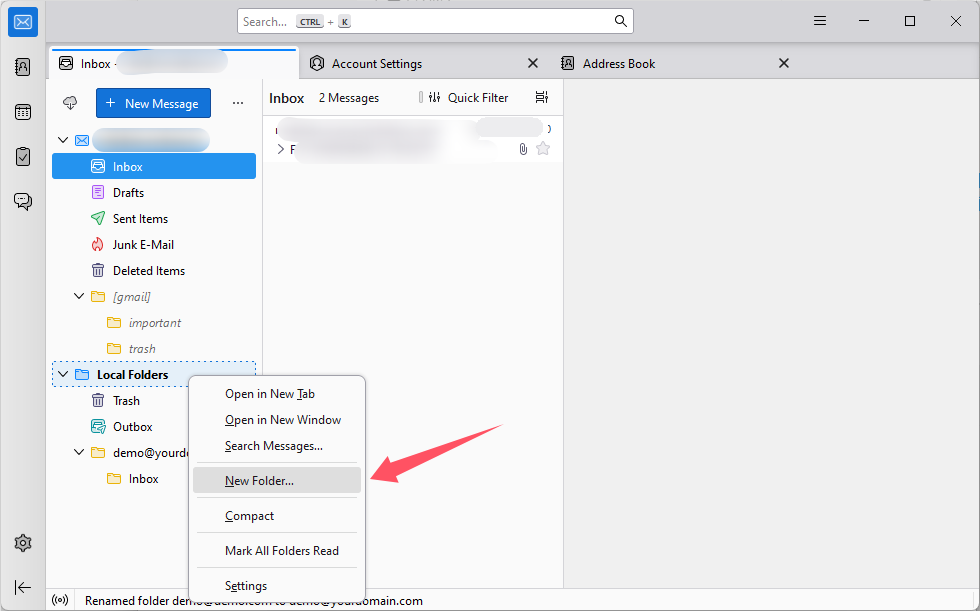Screen dimensions: 980x611
Task: Open the Chat space icon
Action: coord(23,201)
